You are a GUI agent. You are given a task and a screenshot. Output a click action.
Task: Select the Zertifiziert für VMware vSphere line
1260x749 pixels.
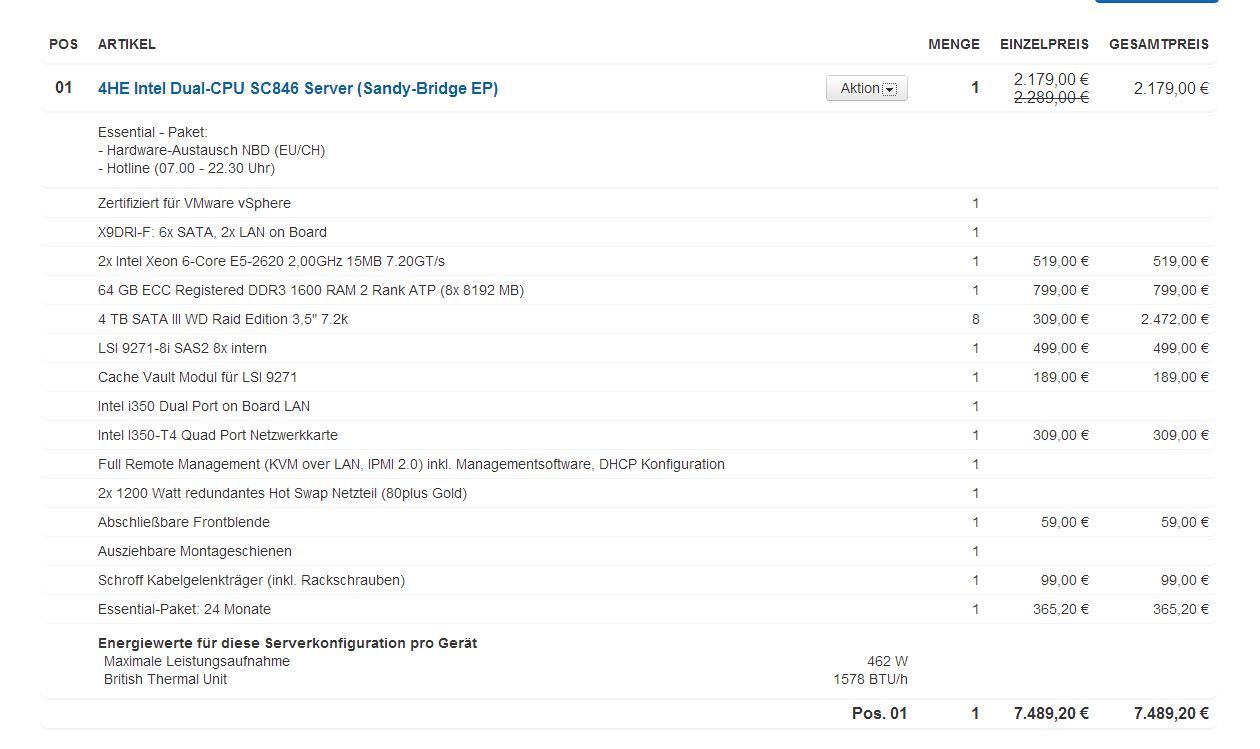pos(194,203)
